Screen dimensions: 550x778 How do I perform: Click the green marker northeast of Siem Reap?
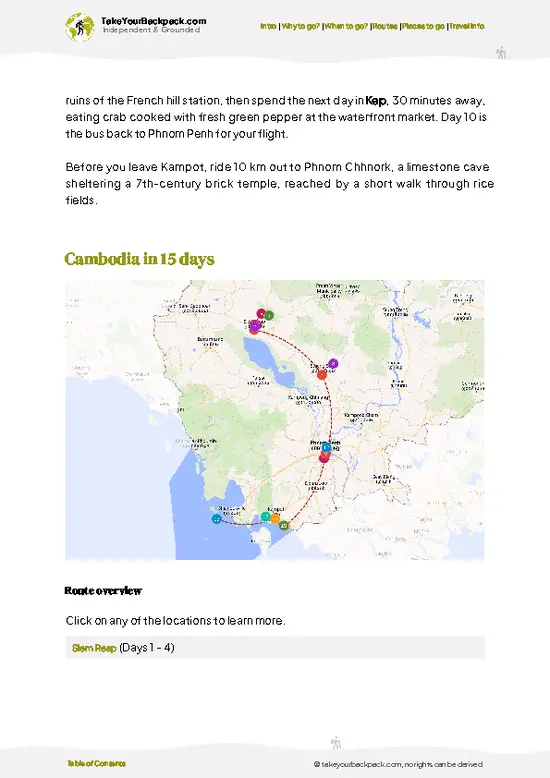tap(269, 315)
